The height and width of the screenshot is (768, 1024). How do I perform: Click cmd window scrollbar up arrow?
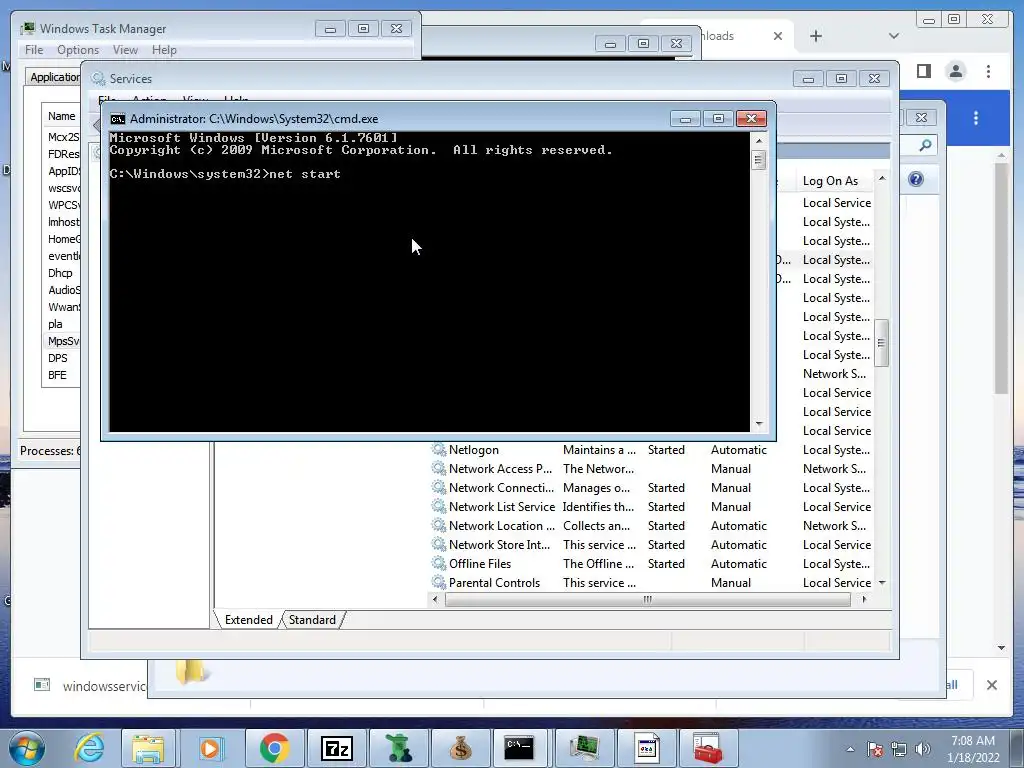(x=758, y=140)
